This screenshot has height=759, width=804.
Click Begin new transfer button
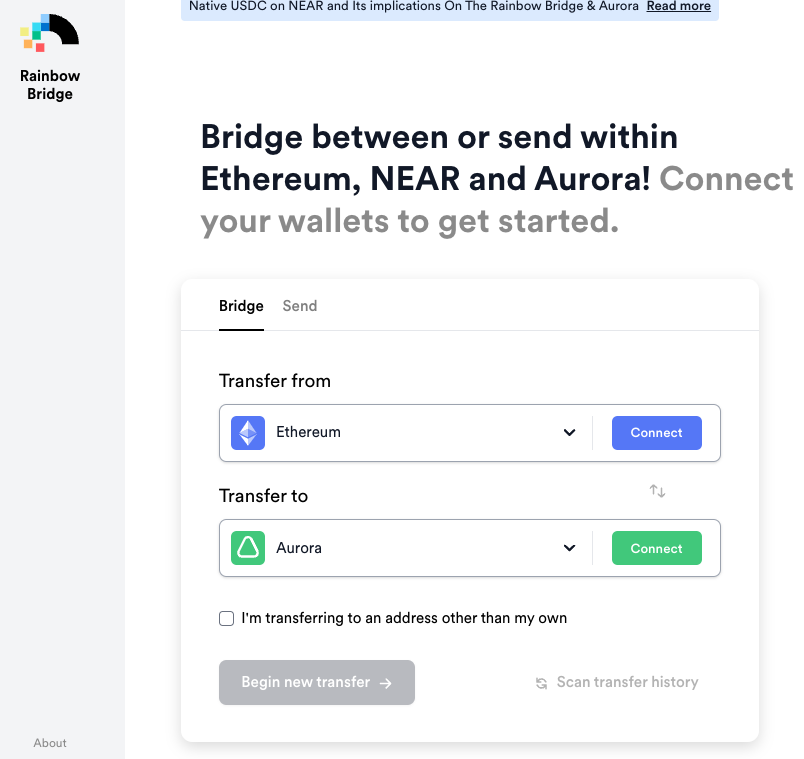[316, 683]
